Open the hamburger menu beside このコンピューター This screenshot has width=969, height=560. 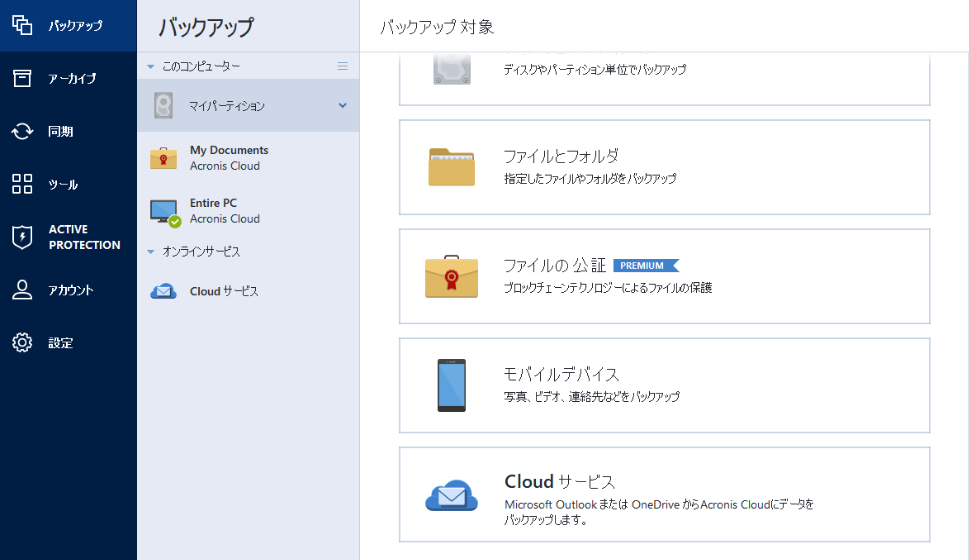[342, 66]
